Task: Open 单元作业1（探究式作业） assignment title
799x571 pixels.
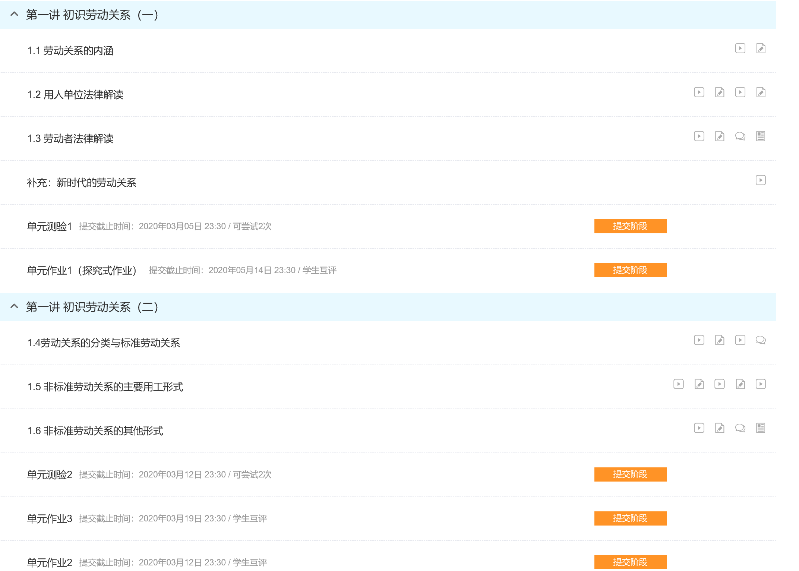Action: coord(82,270)
